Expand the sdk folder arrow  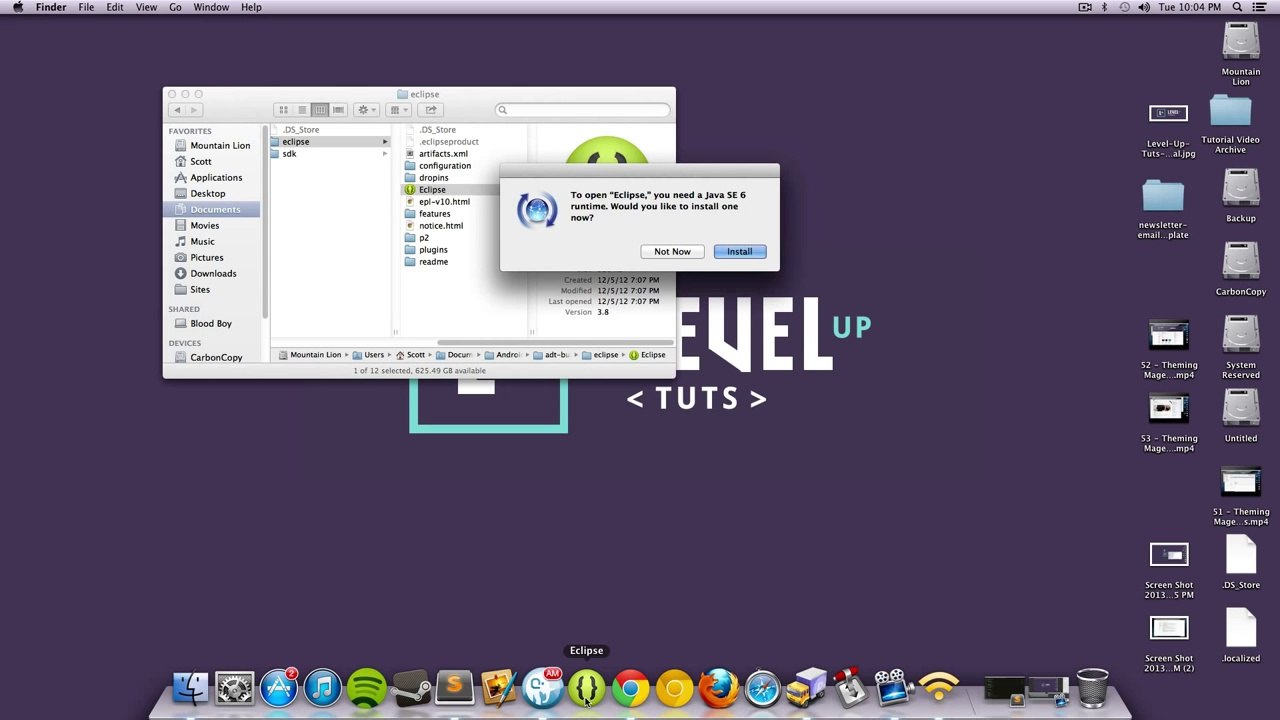tap(385, 154)
